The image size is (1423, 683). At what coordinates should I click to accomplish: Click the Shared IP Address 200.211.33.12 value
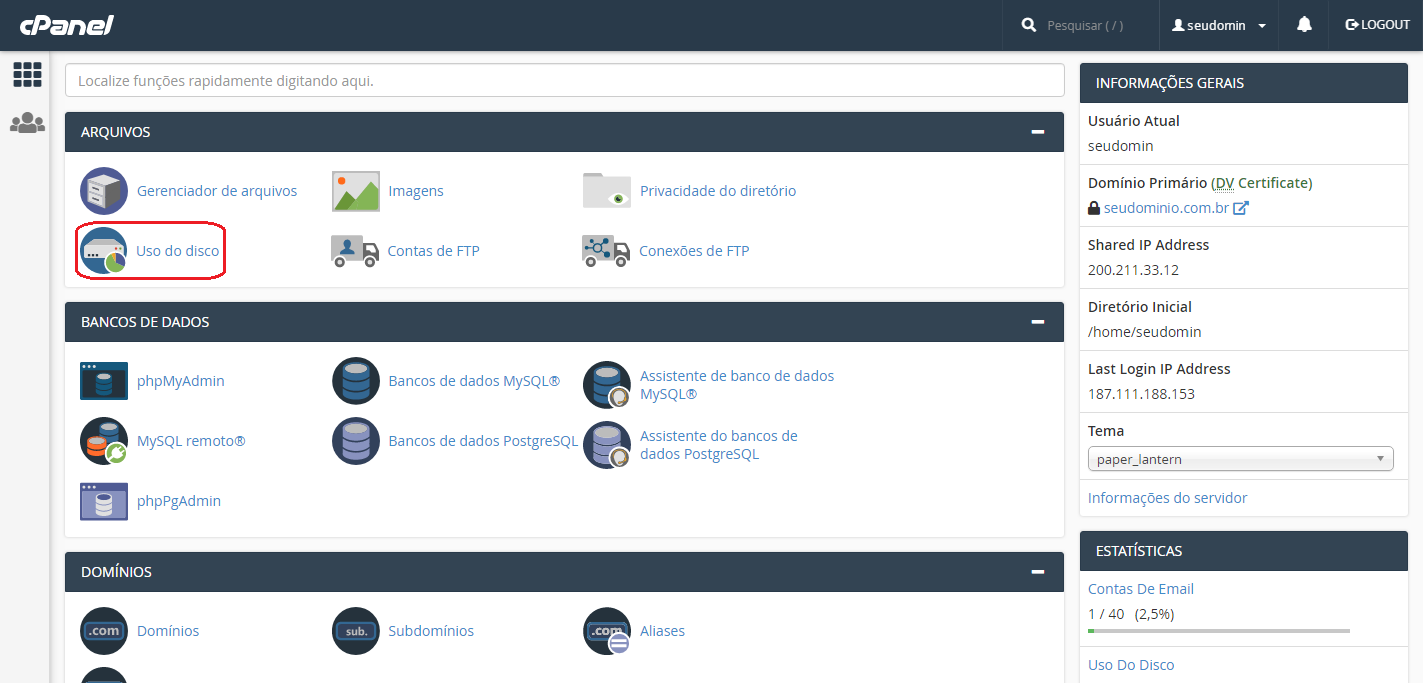1133,270
